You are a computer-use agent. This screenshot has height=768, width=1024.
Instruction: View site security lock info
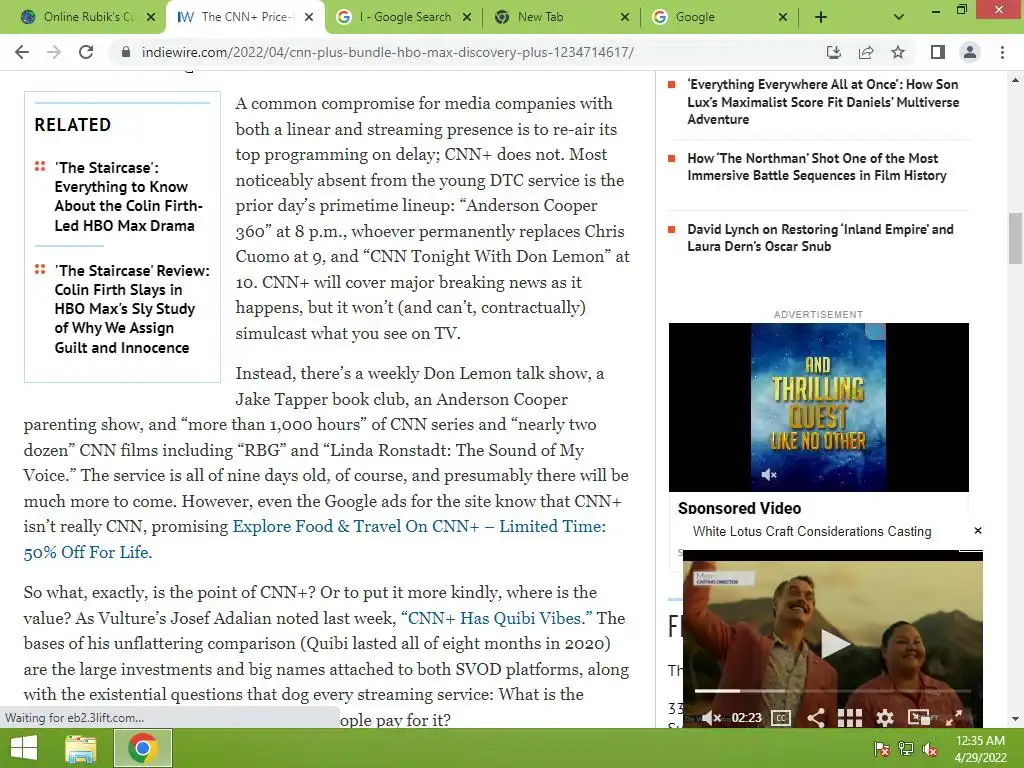(126, 52)
